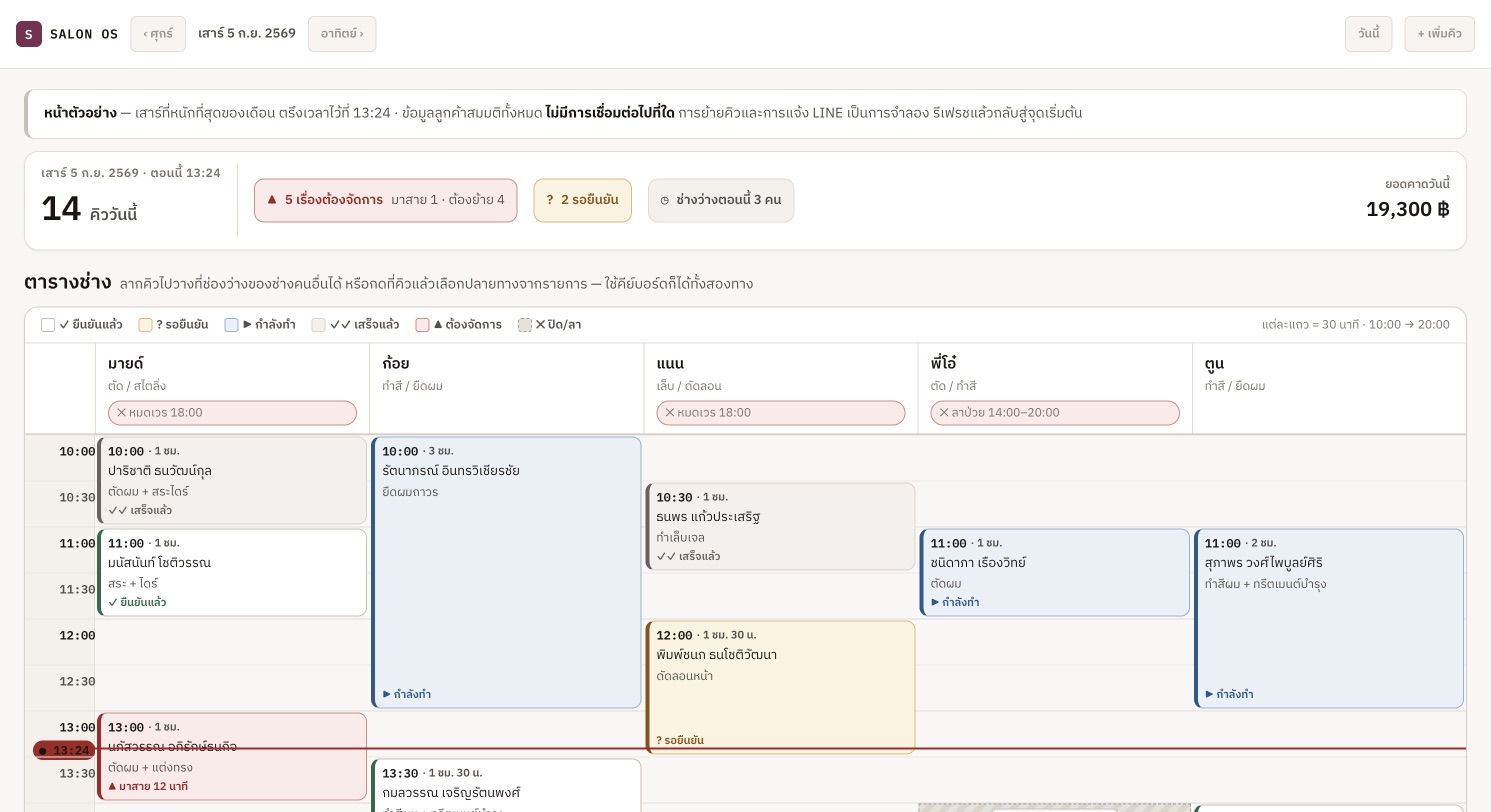Click the ยืนยันแล้ว legend color swatch
1491x812 pixels.
click(48, 325)
